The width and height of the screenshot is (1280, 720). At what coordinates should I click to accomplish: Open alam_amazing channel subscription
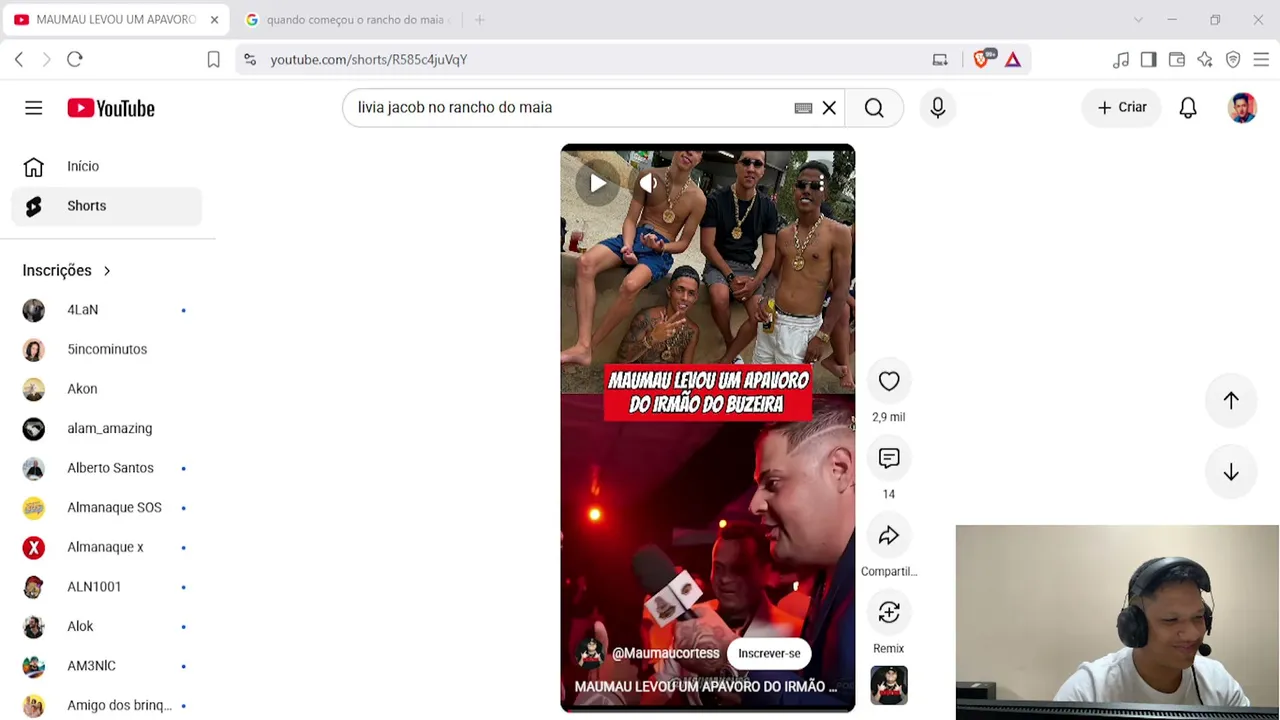coord(107,428)
